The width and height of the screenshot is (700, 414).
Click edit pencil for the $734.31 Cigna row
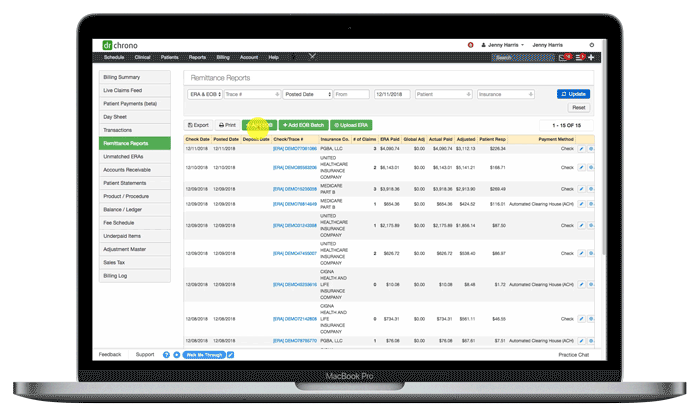(581, 319)
